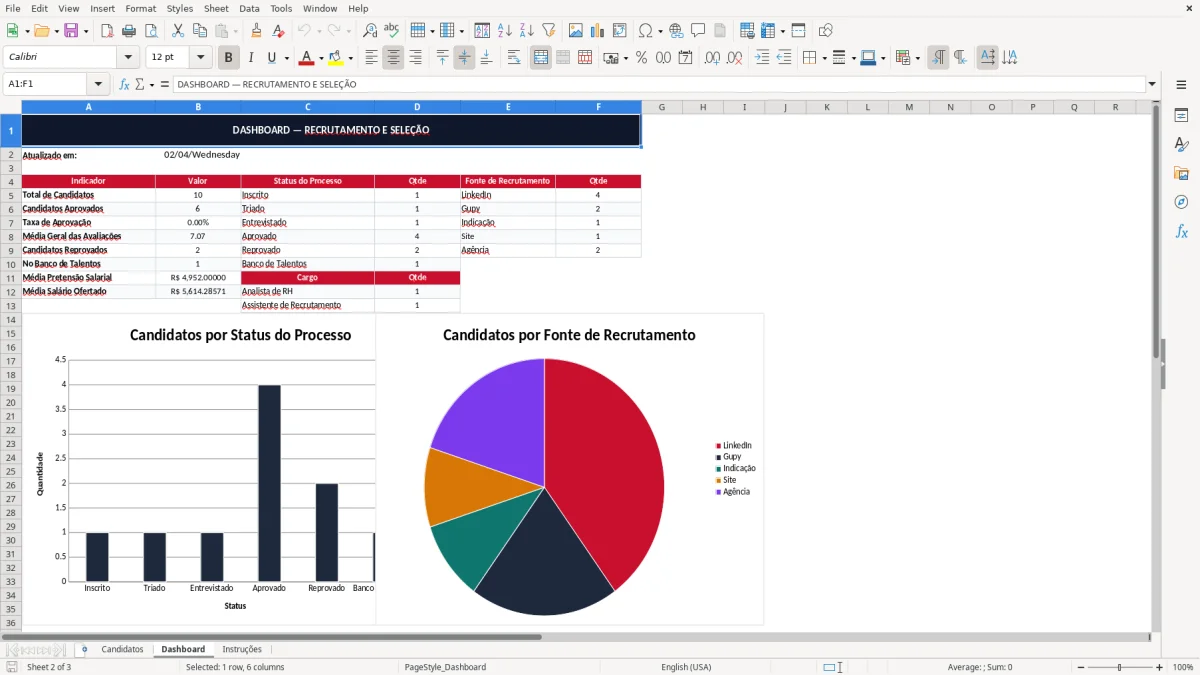Image resolution: width=1200 pixels, height=675 pixels.
Task: Toggle Bold formatting
Action: tap(228, 58)
